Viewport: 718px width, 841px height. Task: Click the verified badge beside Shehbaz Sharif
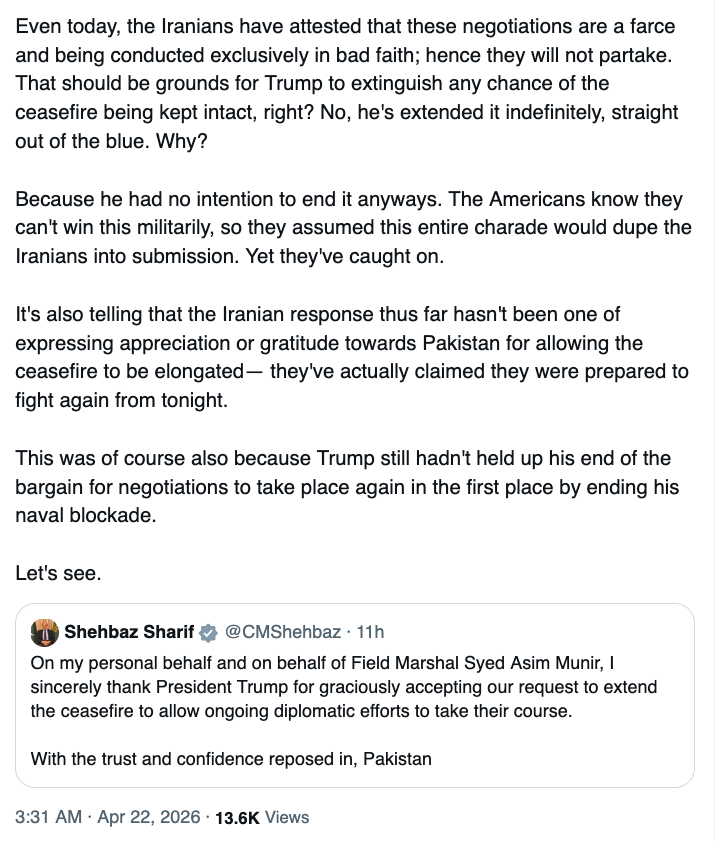pos(208,632)
